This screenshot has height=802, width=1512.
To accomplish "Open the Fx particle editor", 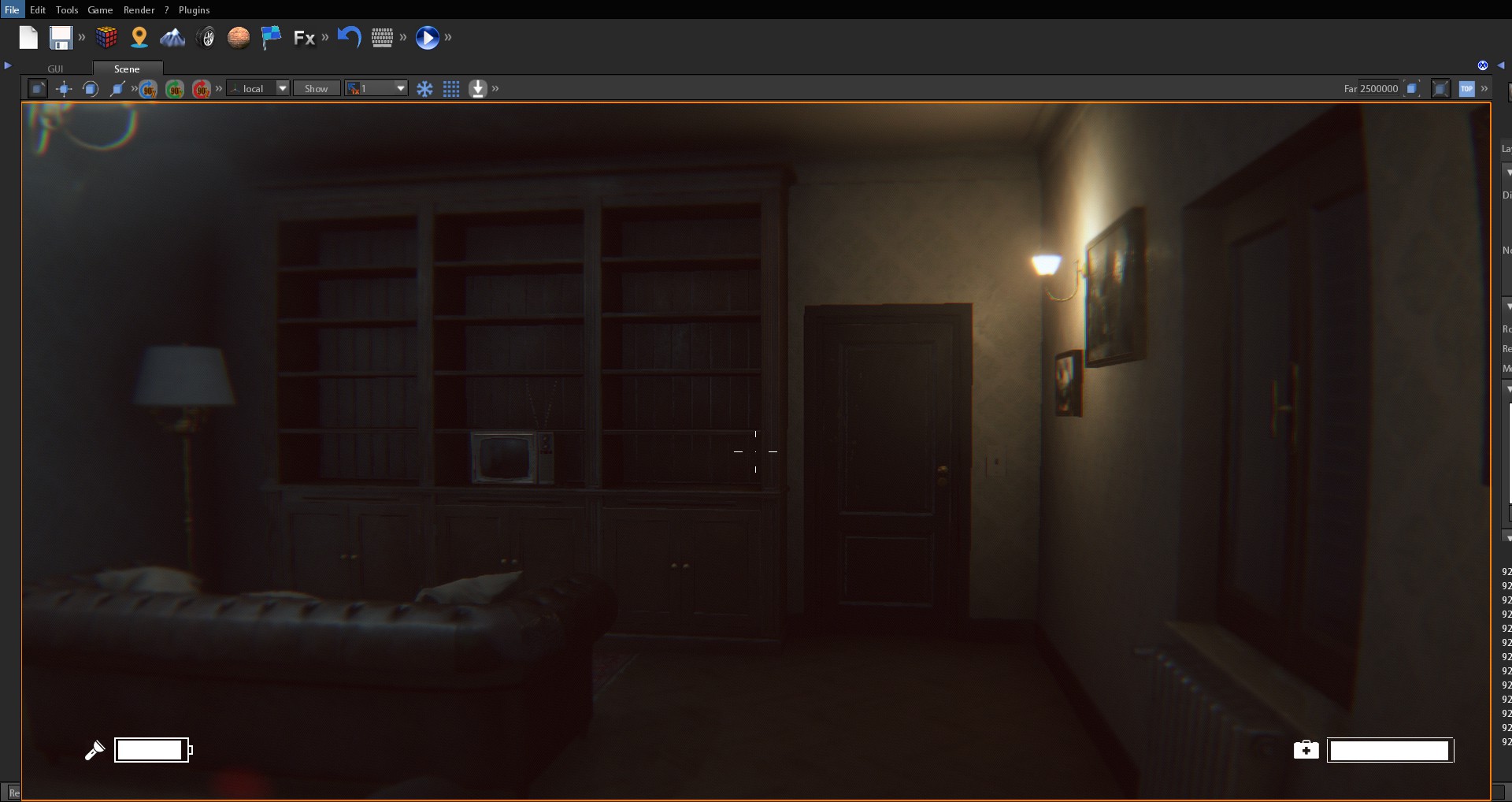I will 305,37.
